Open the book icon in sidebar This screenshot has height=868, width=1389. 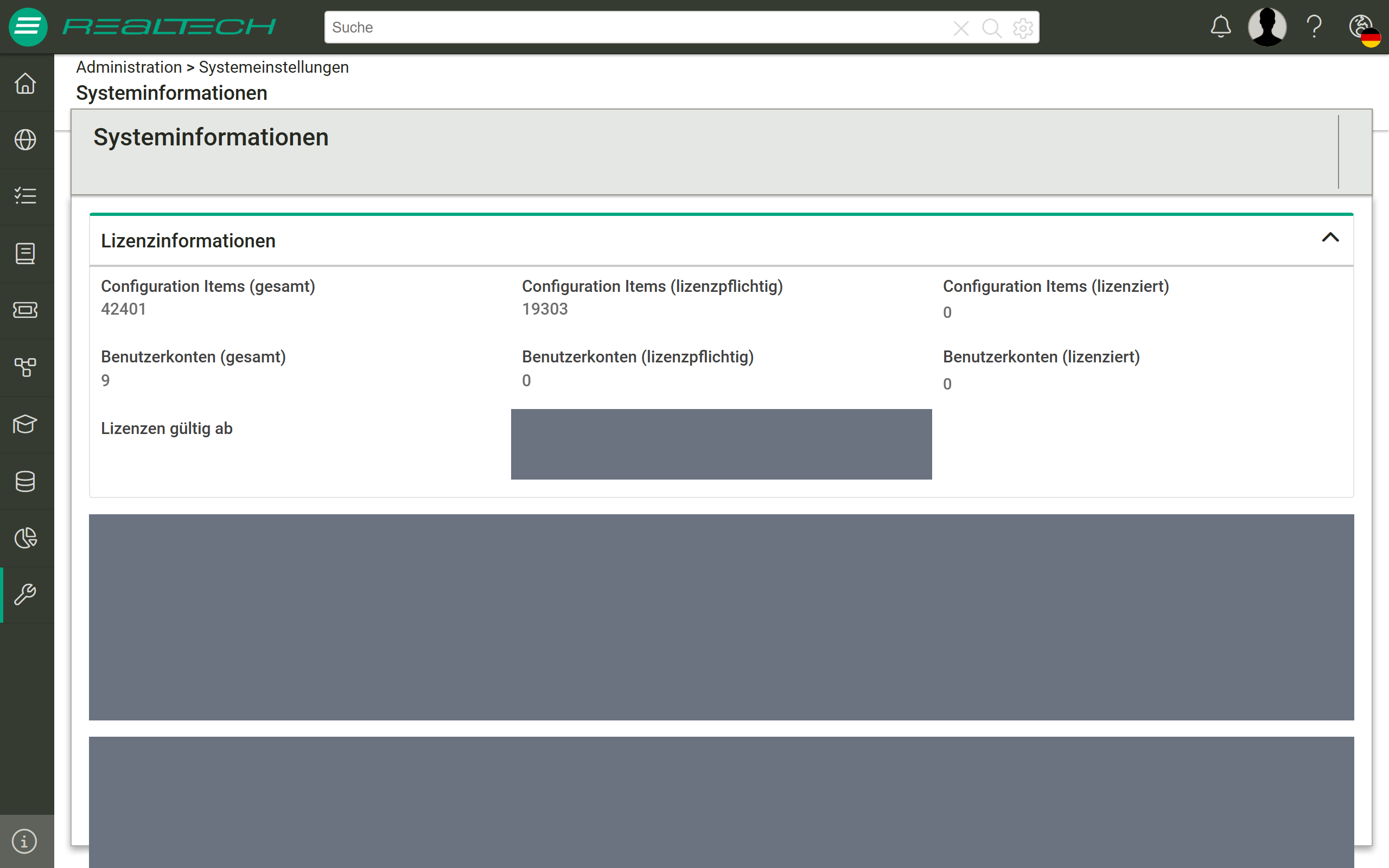point(26,253)
